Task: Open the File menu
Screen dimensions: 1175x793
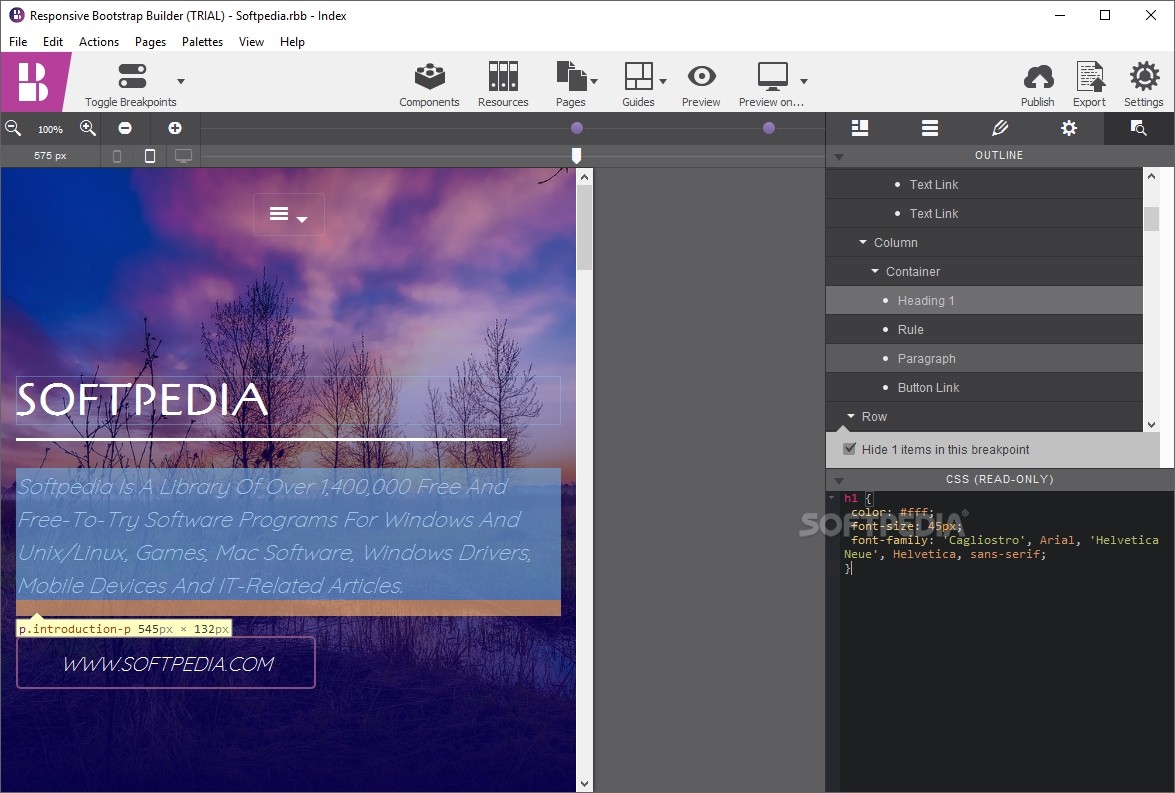Action: [18, 42]
